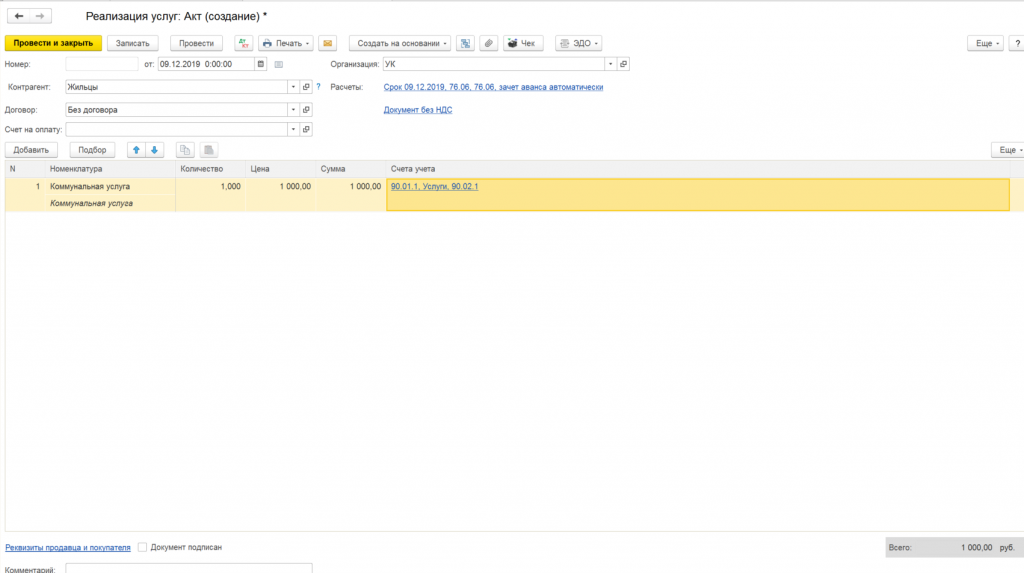The height and width of the screenshot is (573, 1024).
Task: Open Печать dropdown menu
Action: 286,43
